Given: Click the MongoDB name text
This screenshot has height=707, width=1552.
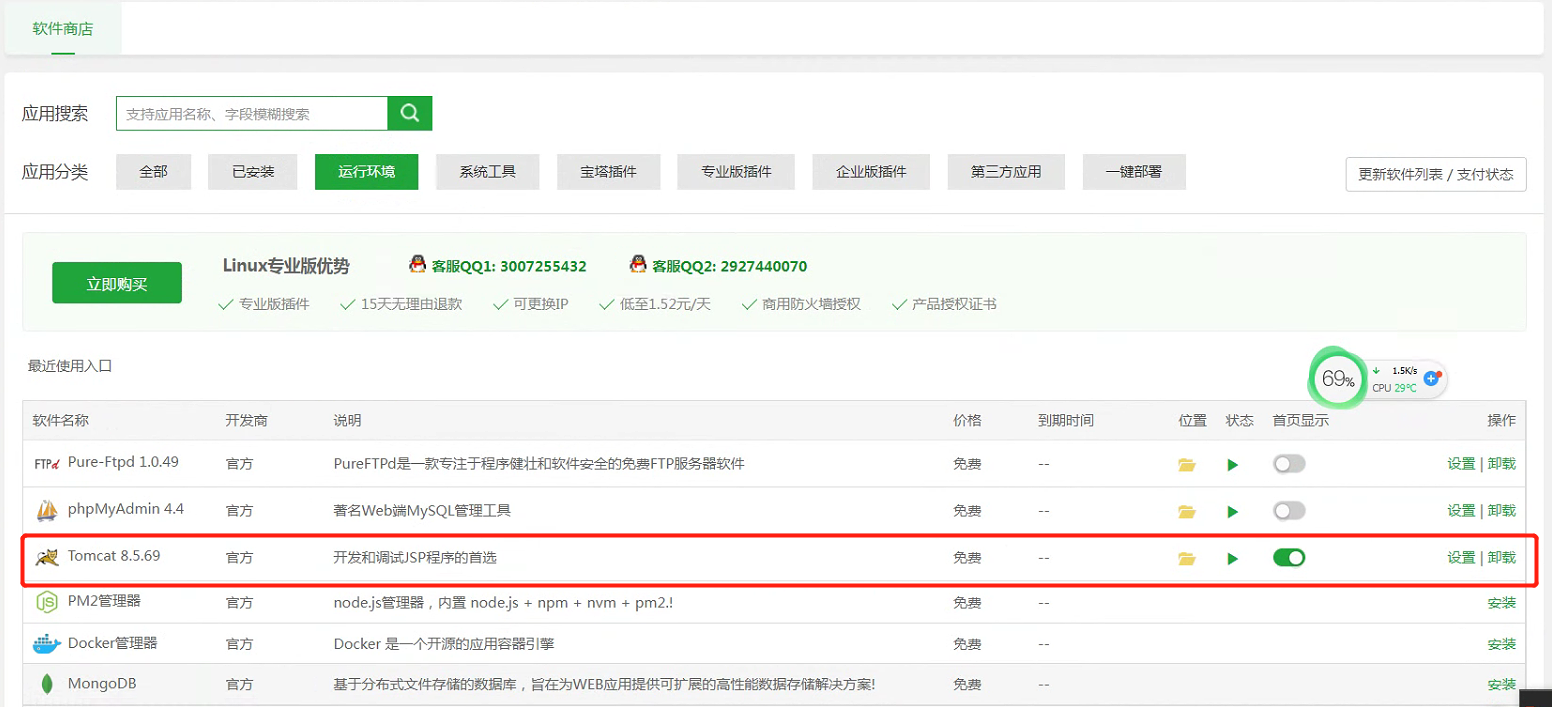Looking at the screenshot, I should click(102, 684).
